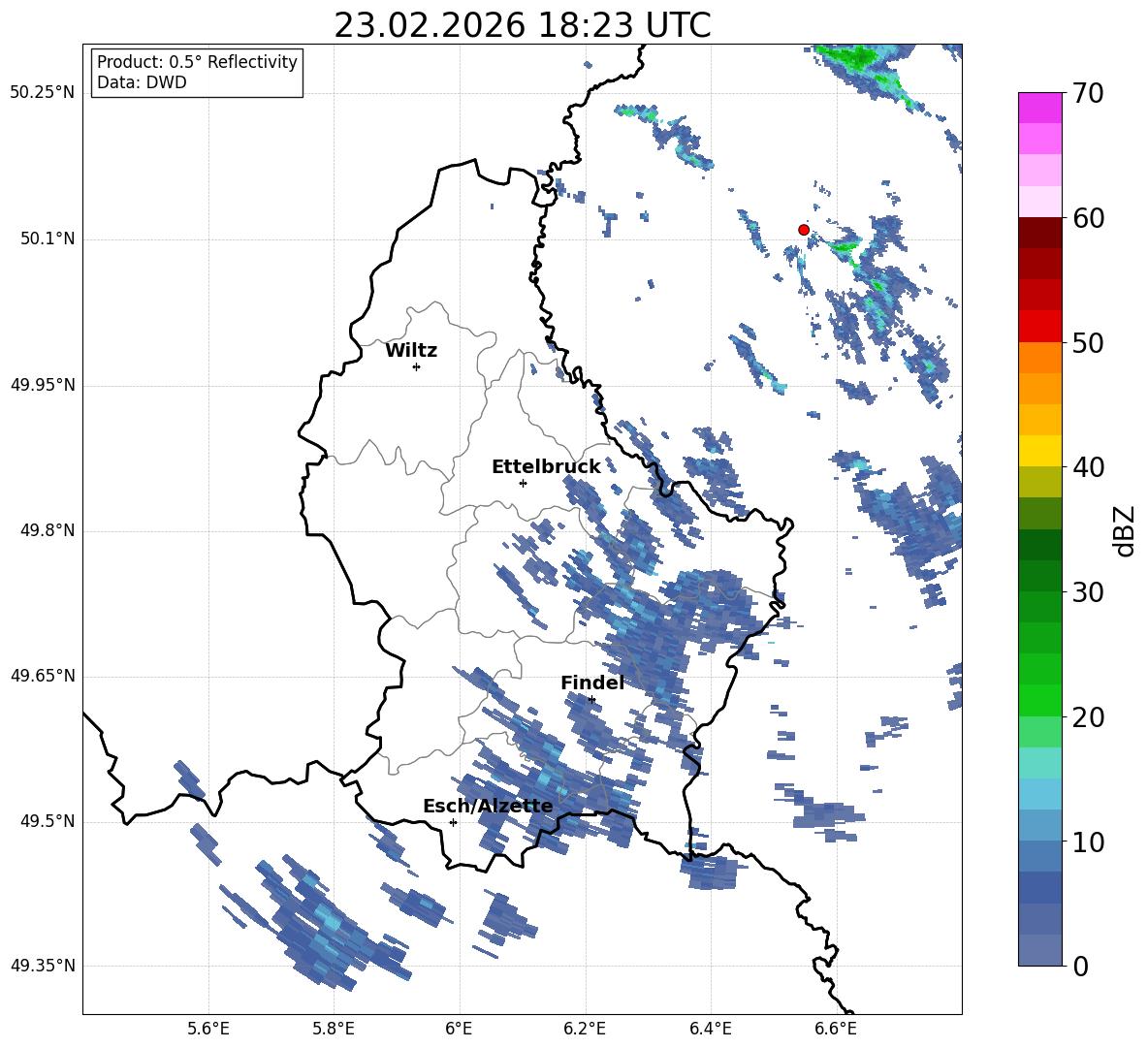Click the Findel station cross marker
Viewport: 1148px width, 1048px height.
click(x=591, y=700)
